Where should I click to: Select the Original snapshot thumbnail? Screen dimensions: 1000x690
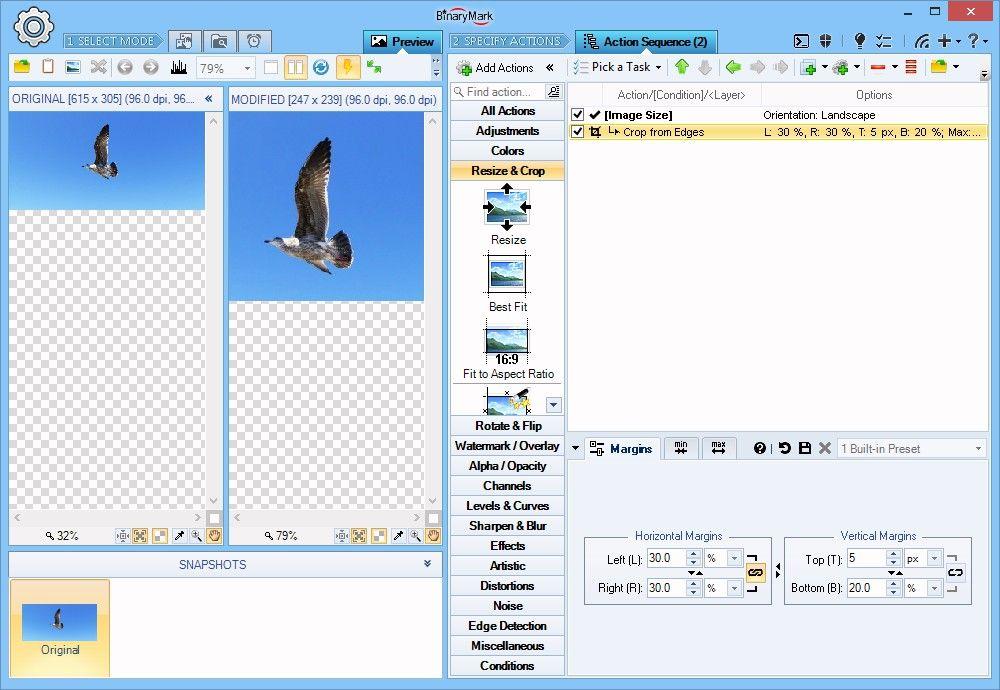(60, 628)
